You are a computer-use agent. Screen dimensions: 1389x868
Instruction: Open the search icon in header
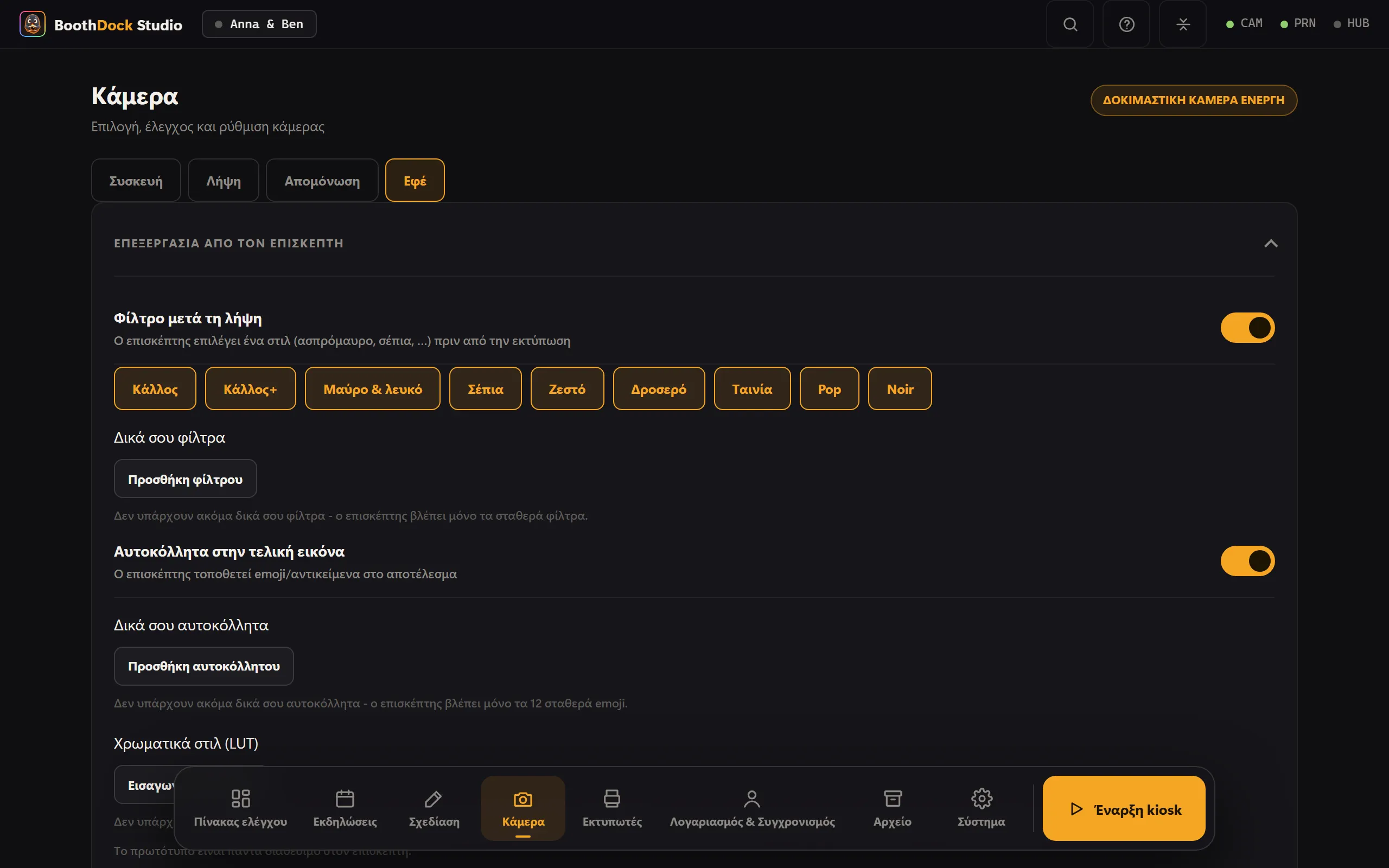[1070, 24]
